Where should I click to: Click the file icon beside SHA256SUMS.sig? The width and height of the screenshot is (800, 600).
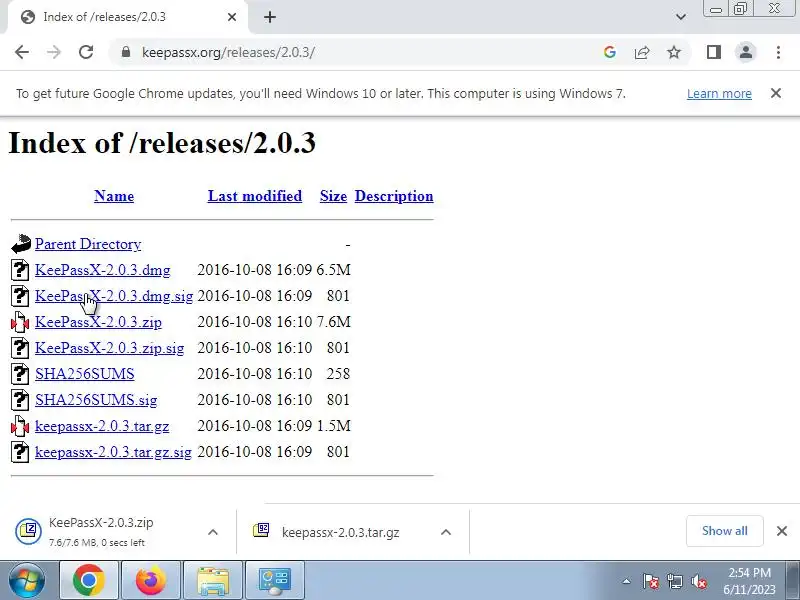click(x=20, y=400)
